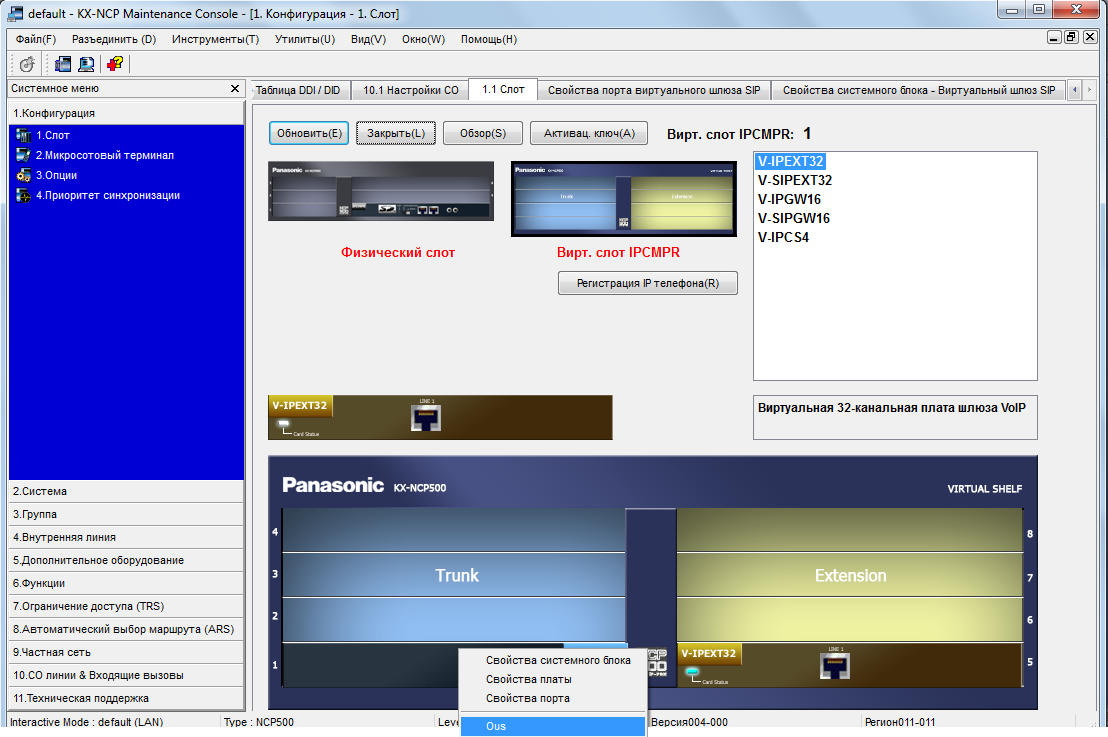Image resolution: width=1108 pixels, height=737 pixels.
Task: Click the gear icon beside 3.Опции
Action: (24, 175)
